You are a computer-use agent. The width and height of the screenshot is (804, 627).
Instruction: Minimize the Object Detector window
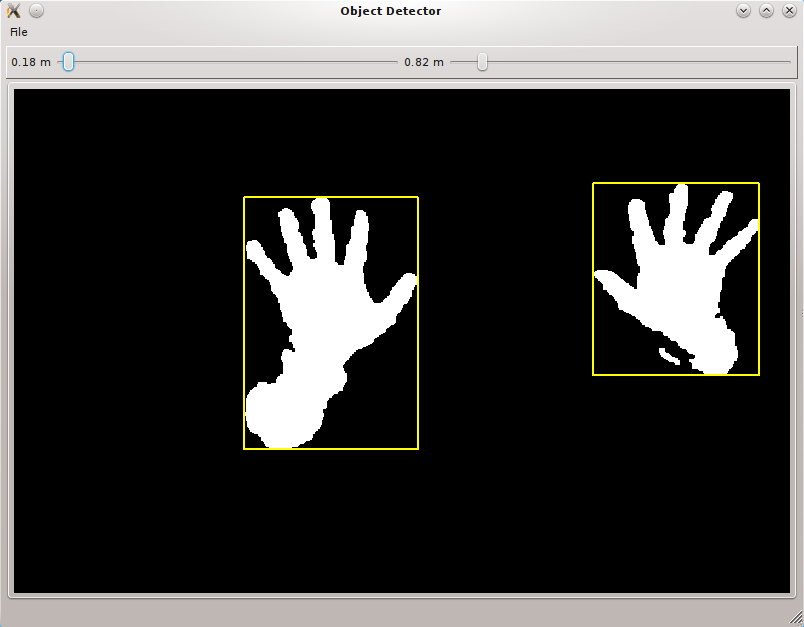743,10
